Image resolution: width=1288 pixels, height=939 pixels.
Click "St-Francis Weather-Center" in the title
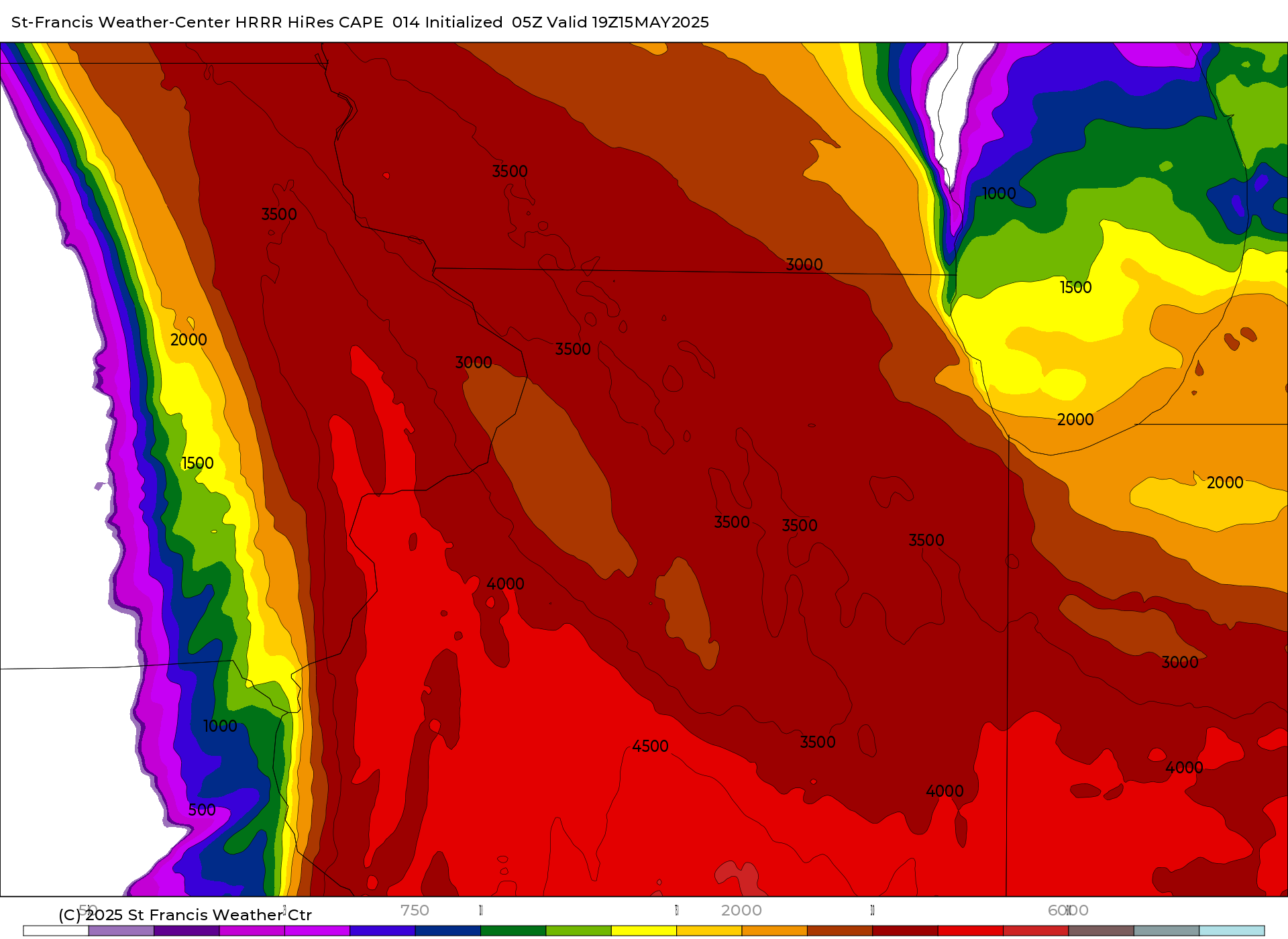click(121, 22)
